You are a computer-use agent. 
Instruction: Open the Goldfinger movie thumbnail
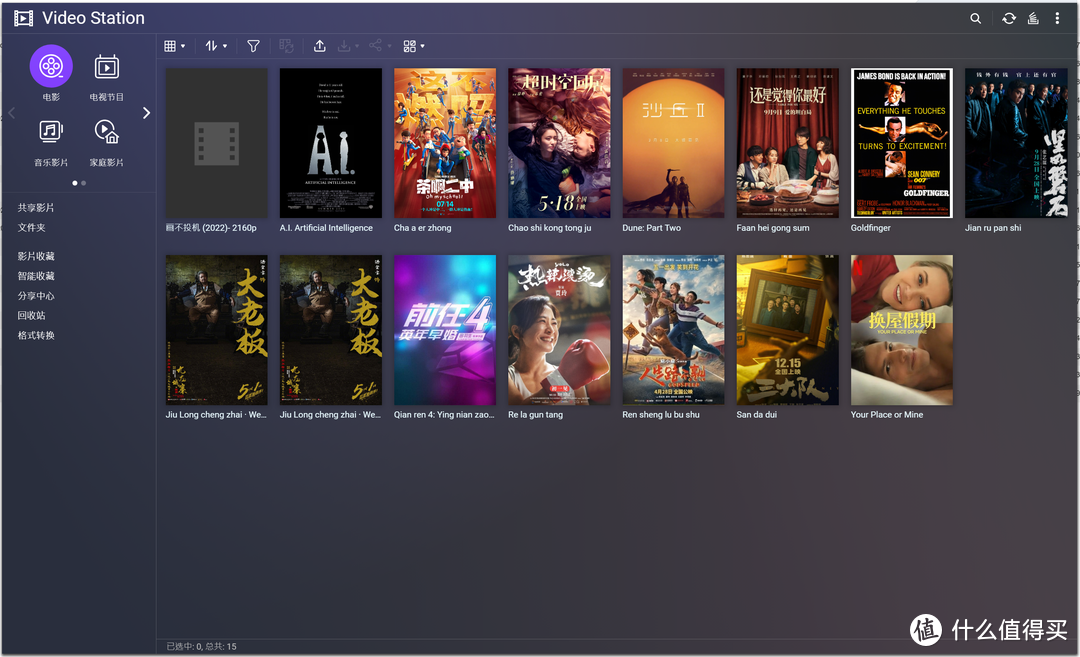[x=901, y=143]
